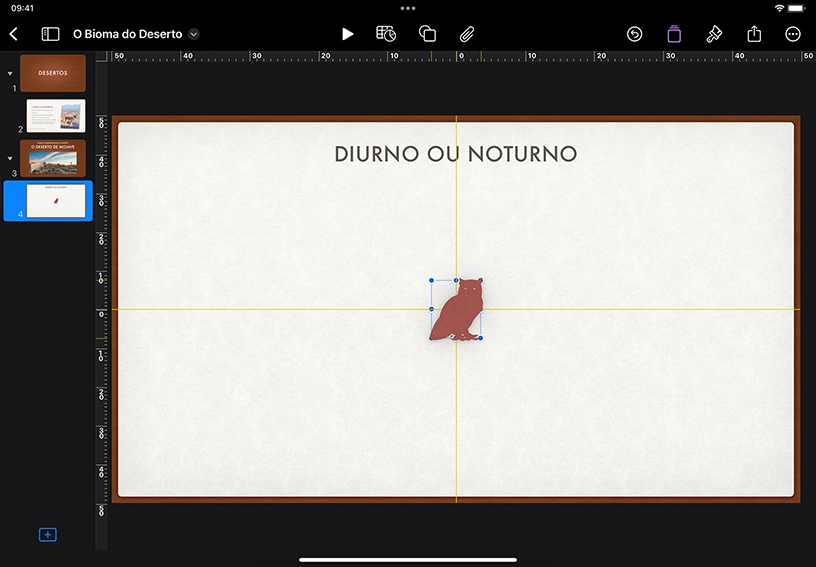Select the DIURNO OU NOTURNO title text
Screen dimensions: 816x567
[456, 154]
